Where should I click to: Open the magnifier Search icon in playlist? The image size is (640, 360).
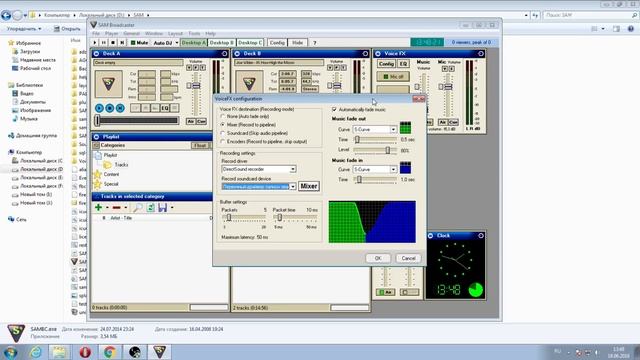coord(138,207)
